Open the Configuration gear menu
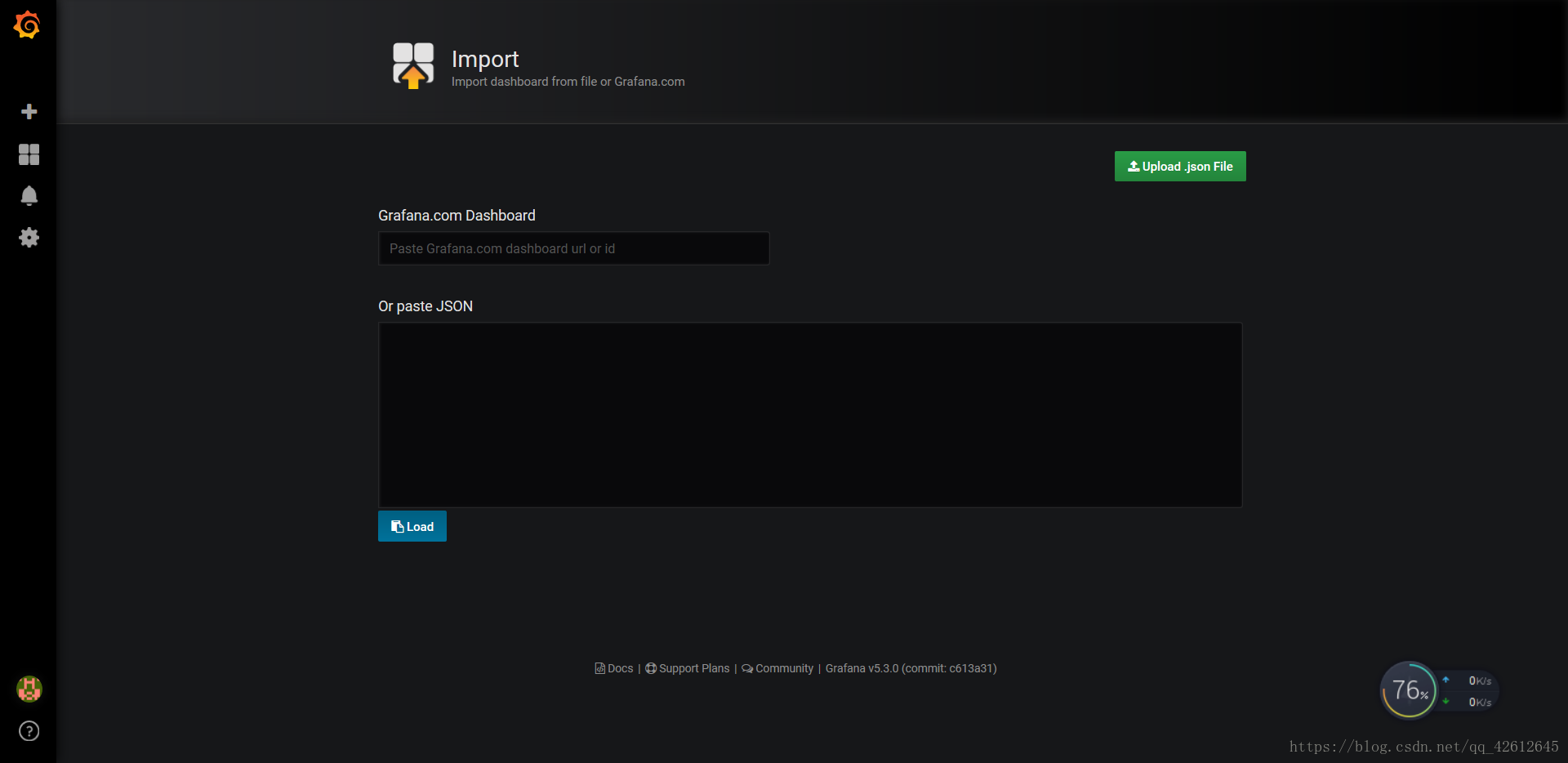The image size is (1568, 763). (29, 238)
